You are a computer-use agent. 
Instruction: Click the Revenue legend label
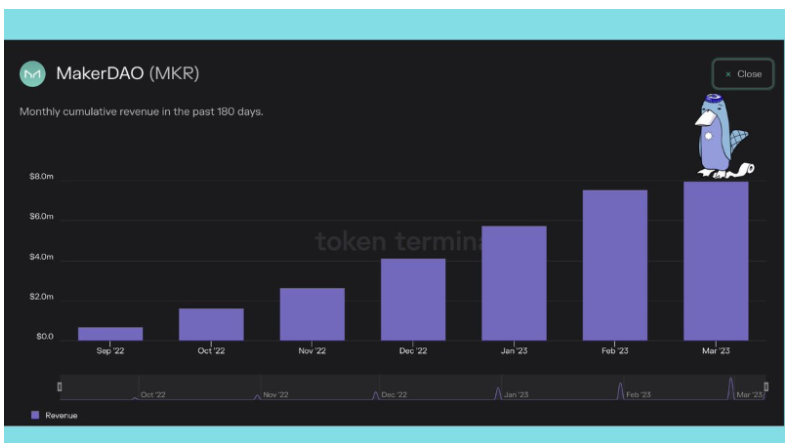coord(61,416)
